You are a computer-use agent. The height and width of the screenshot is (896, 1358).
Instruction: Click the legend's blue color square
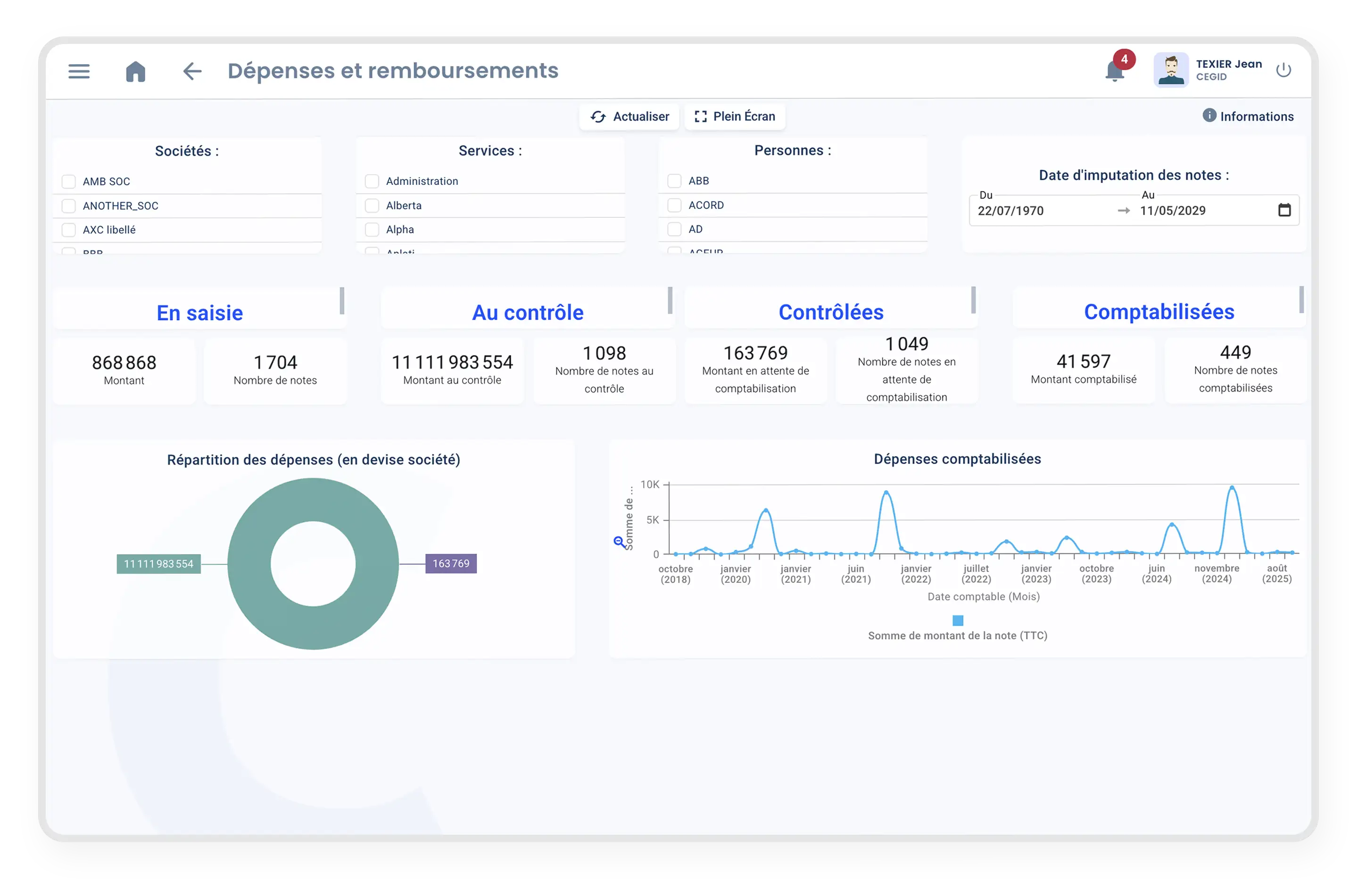pos(958,621)
